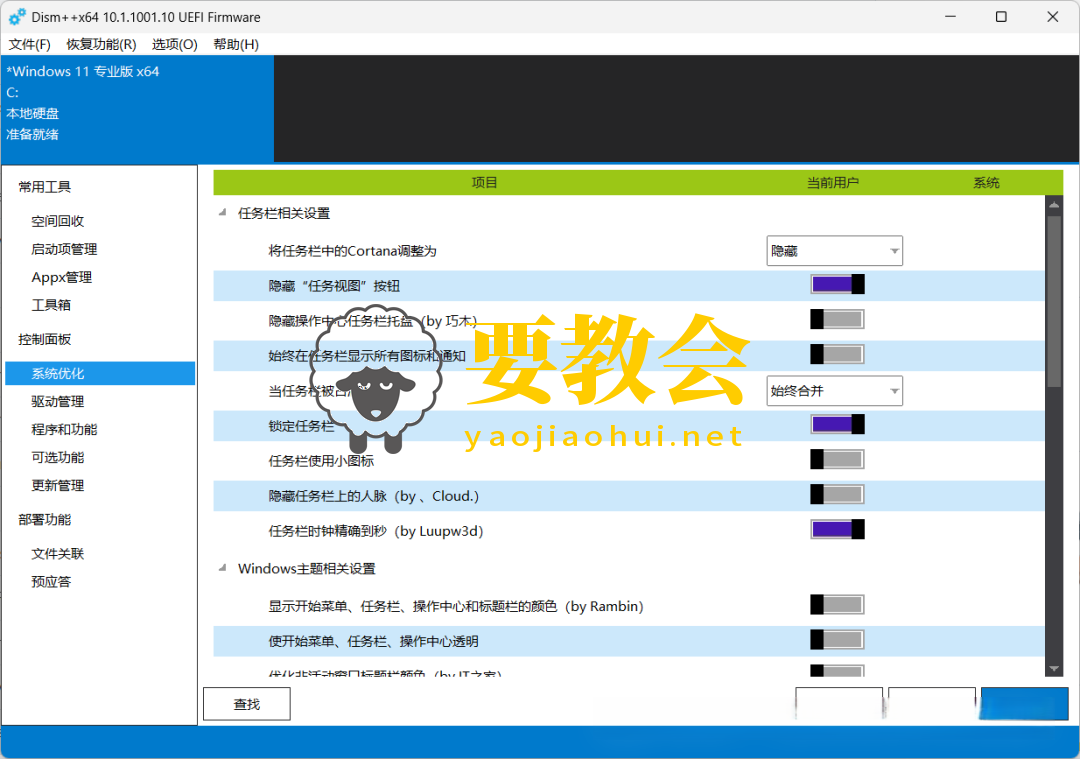The image size is (1080, 759).
Task: Click the 隐藏任务栏上的人脉 row label
Action: [373, 496]
